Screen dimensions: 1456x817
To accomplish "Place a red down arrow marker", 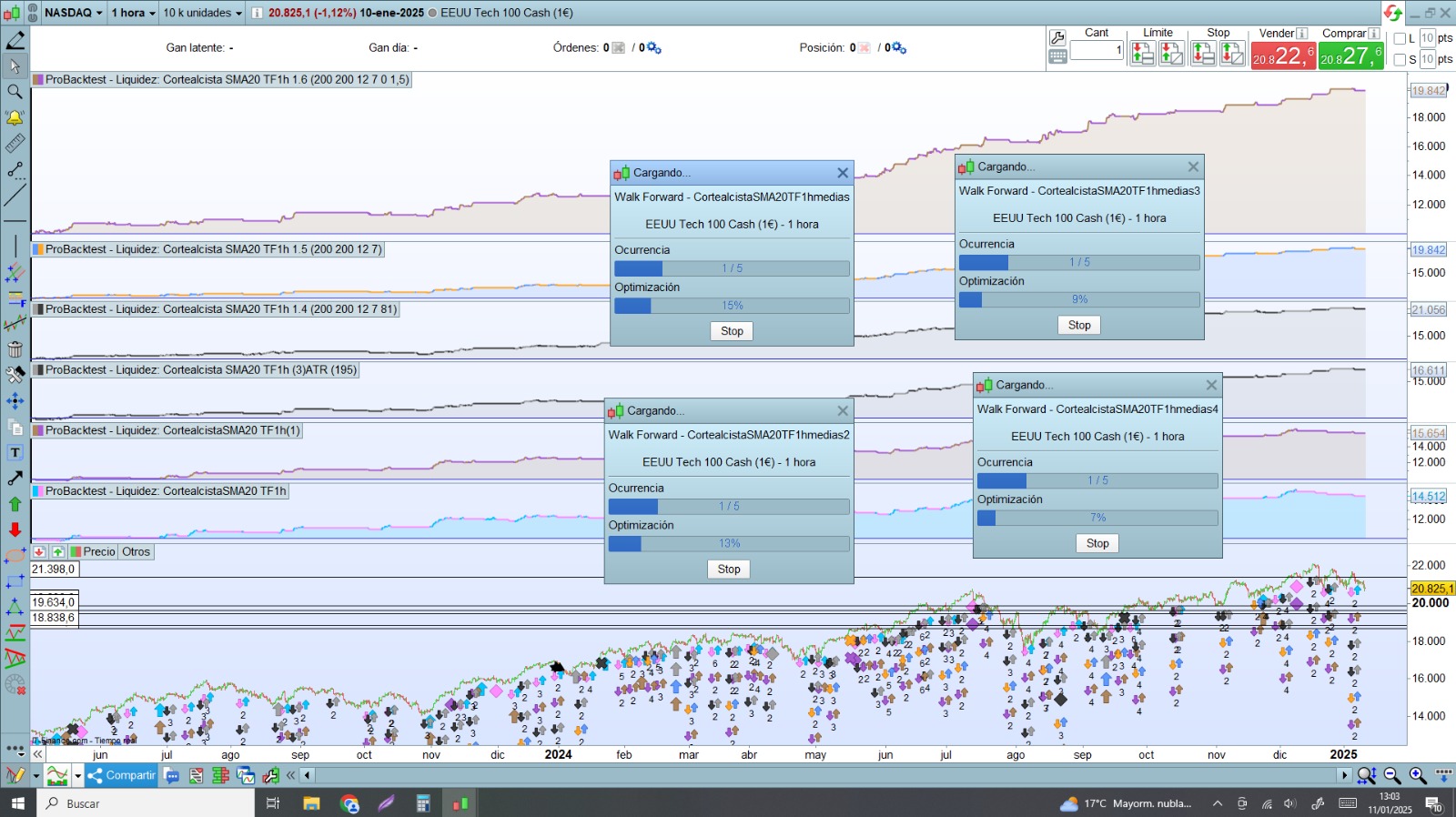I will click(15, 530).
